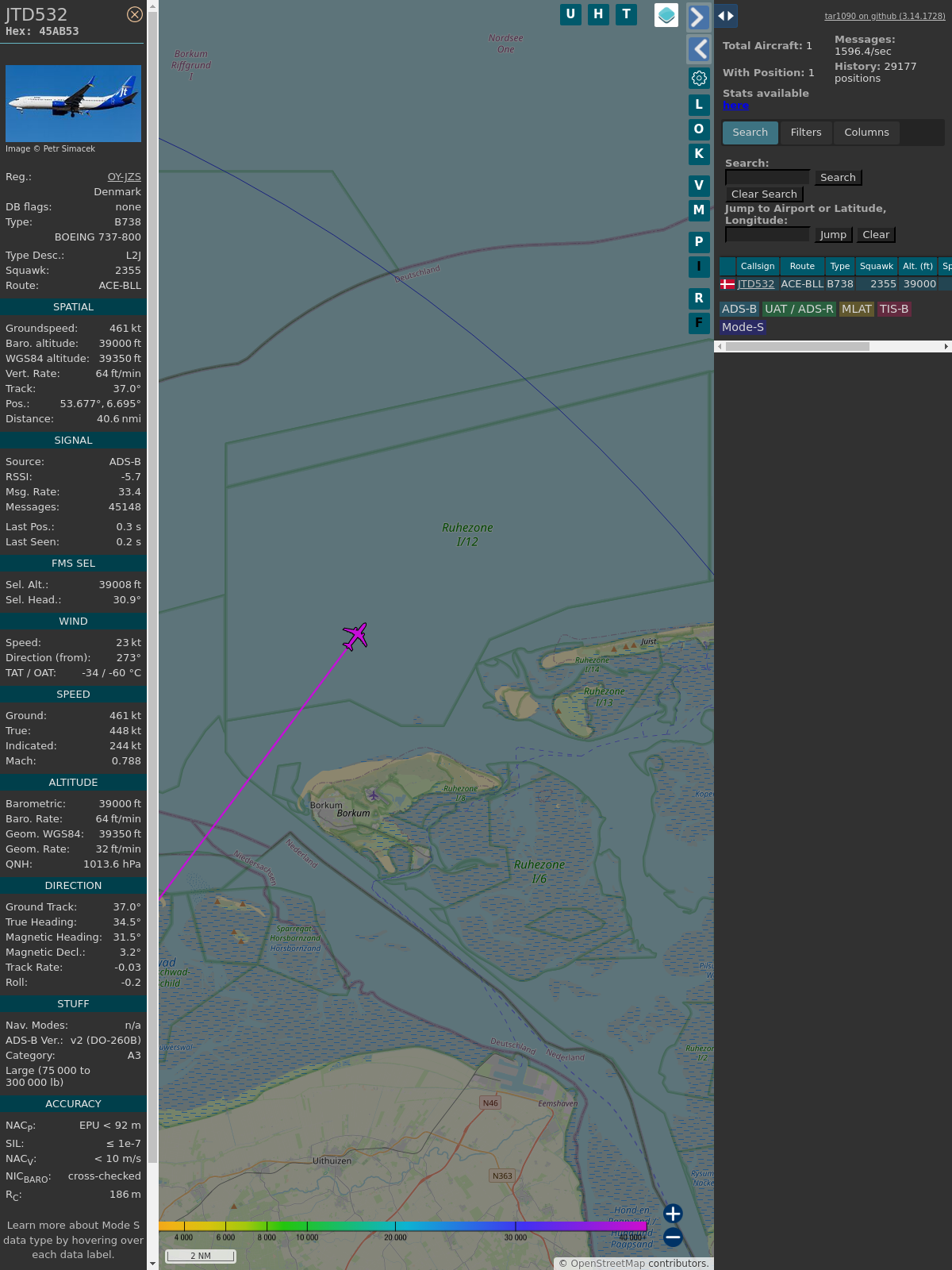Sort table by Squawk column

pos(877,267)
